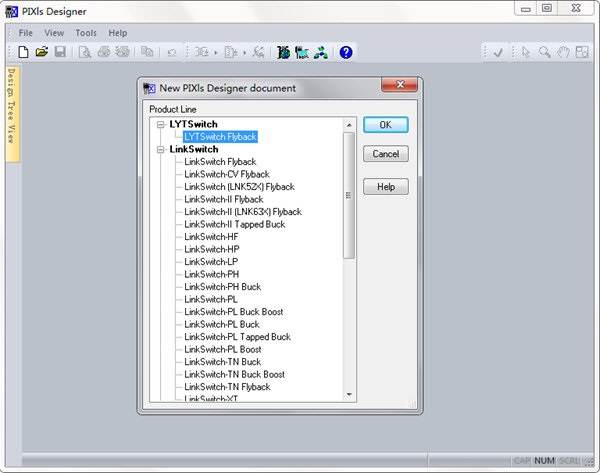Click the colored network tree icon
The image size is (600, 473).
[321, 52]
